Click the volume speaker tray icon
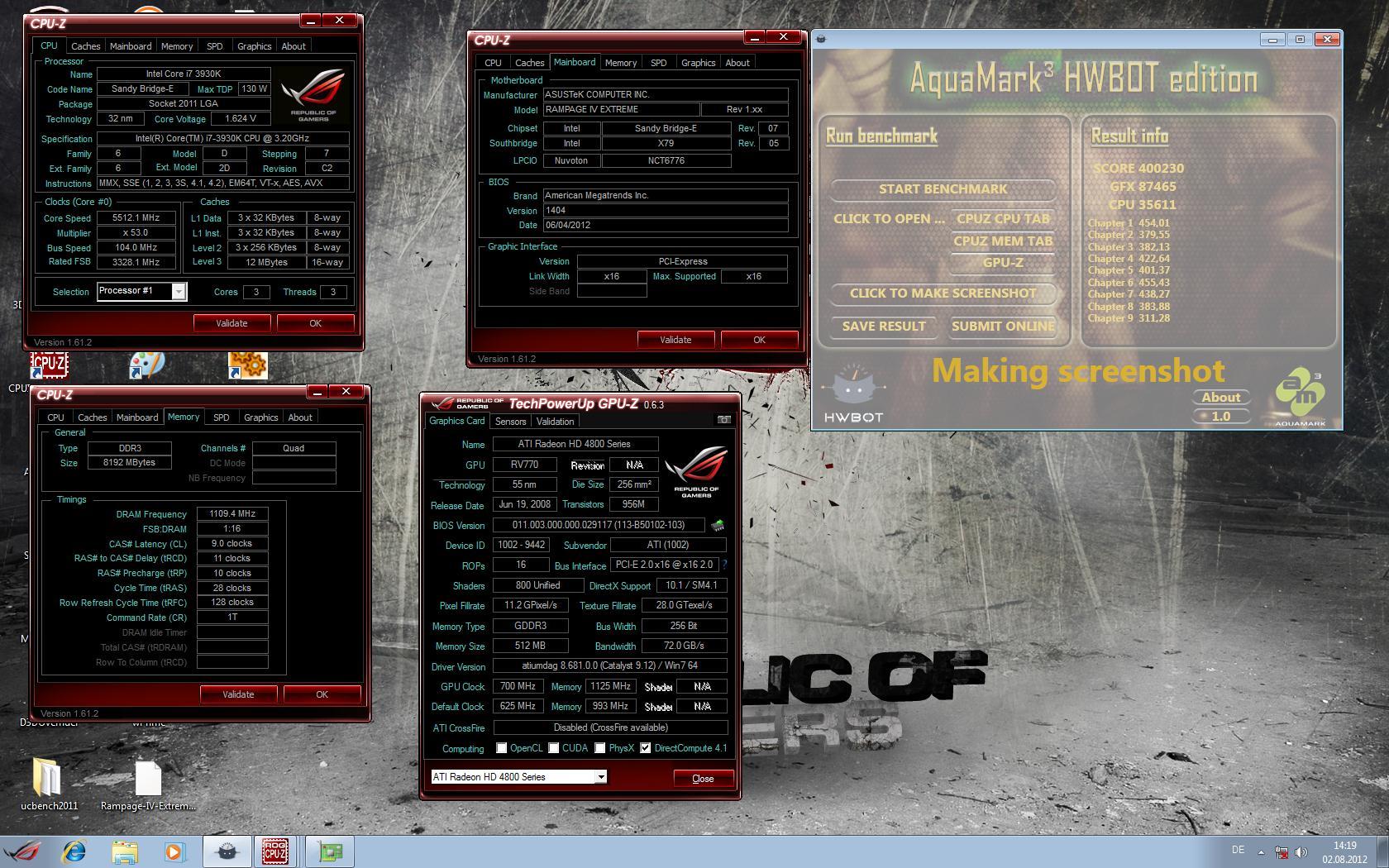Image resolution: width=1389 pixels, height=868 pixels. pyautogui.click(x=1301, y=852)
